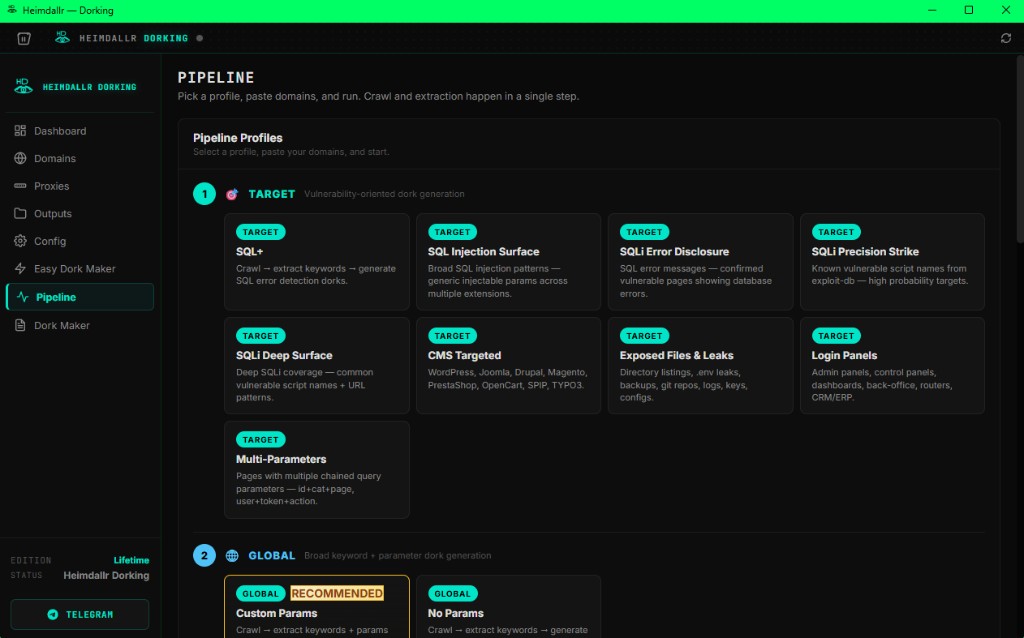Click the app icon in the title bar
The height and width of the screenshot is (638, 1024).
12,10
